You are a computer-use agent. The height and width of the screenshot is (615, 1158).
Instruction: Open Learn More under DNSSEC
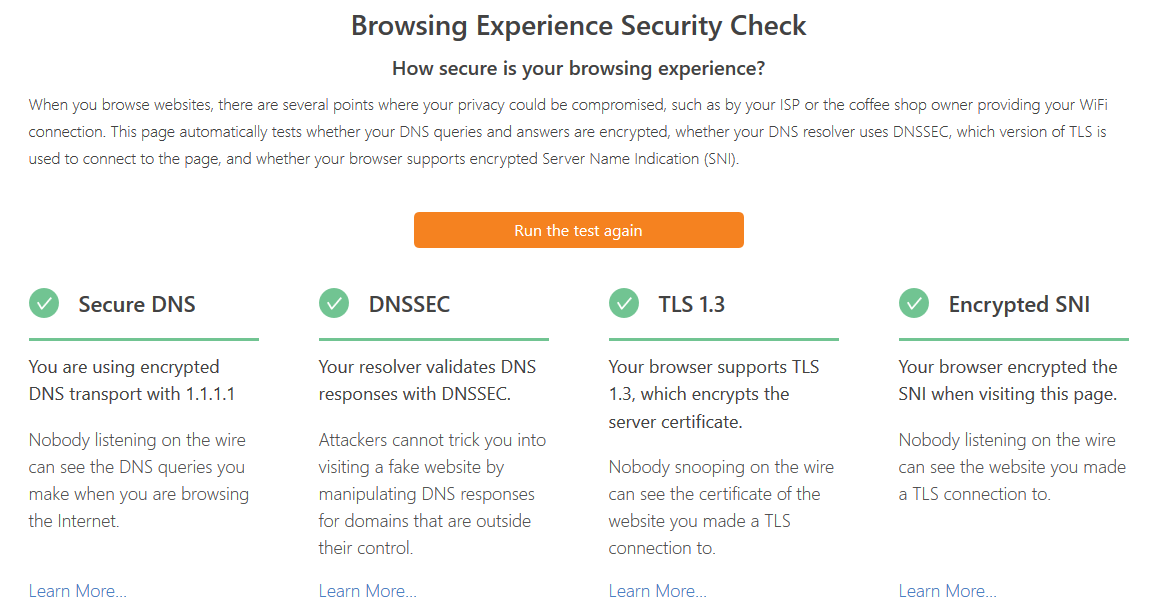368,591
